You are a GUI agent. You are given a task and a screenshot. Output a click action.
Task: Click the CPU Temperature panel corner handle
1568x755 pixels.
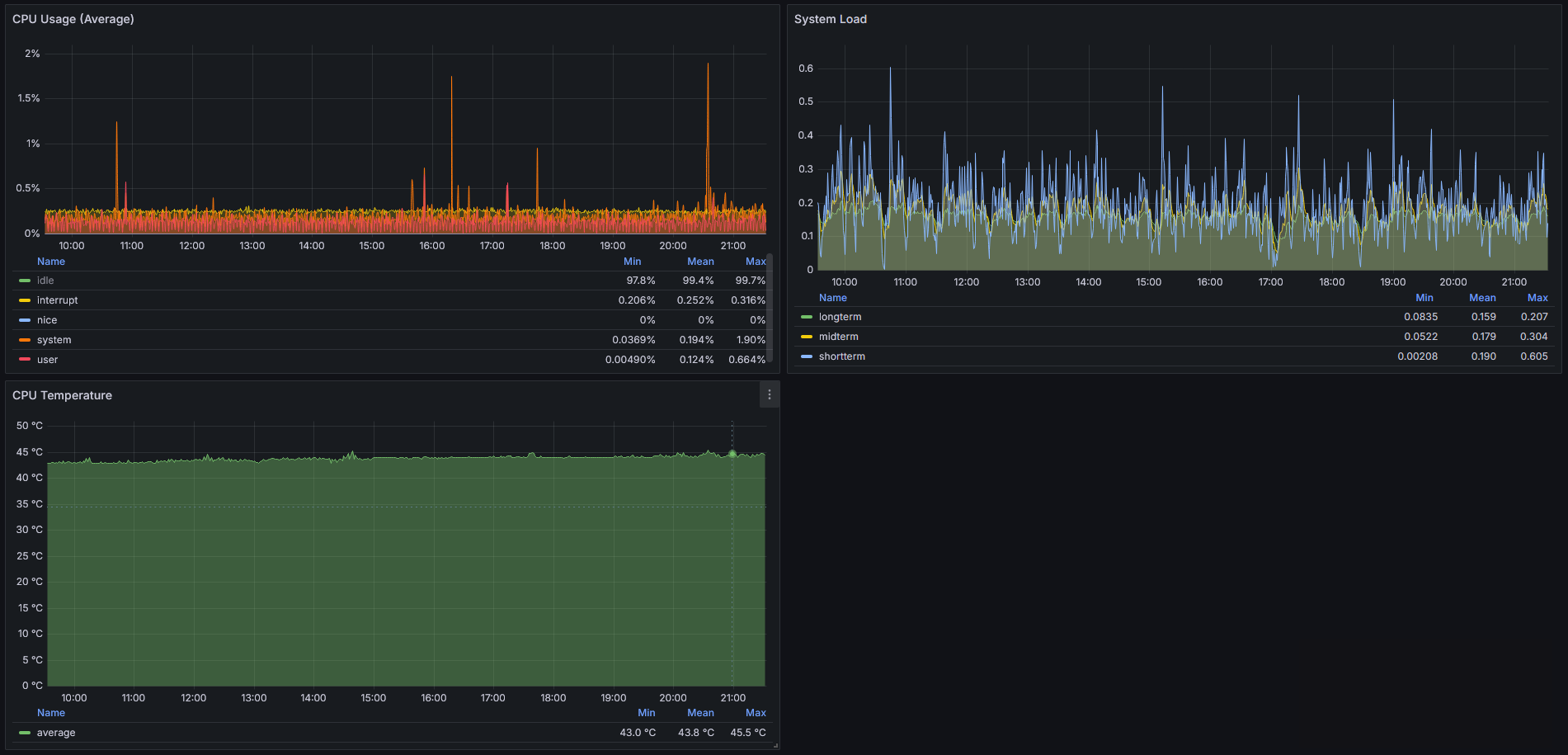(x=775, y=745)
